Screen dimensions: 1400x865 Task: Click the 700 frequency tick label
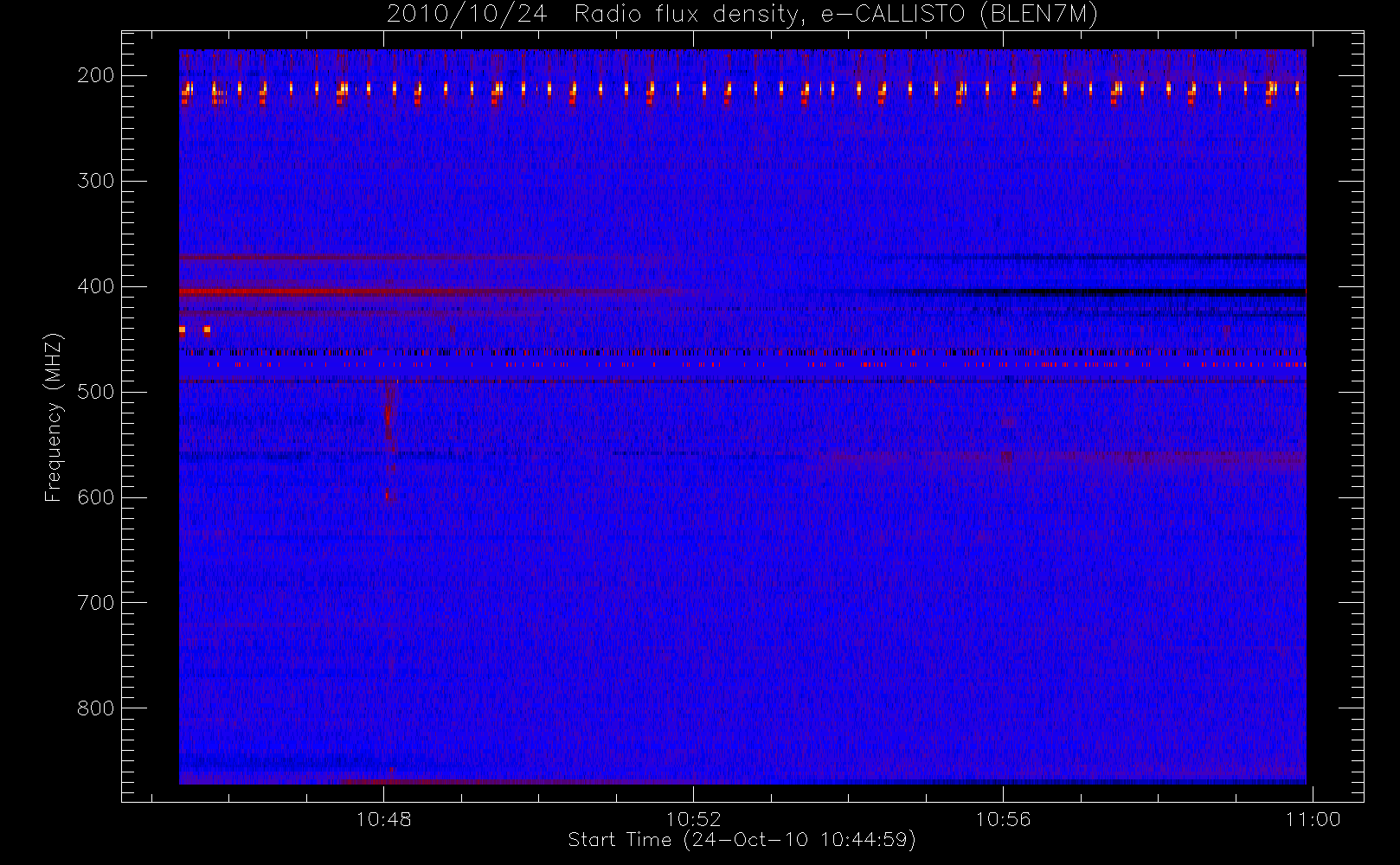(x=95, y=603)
